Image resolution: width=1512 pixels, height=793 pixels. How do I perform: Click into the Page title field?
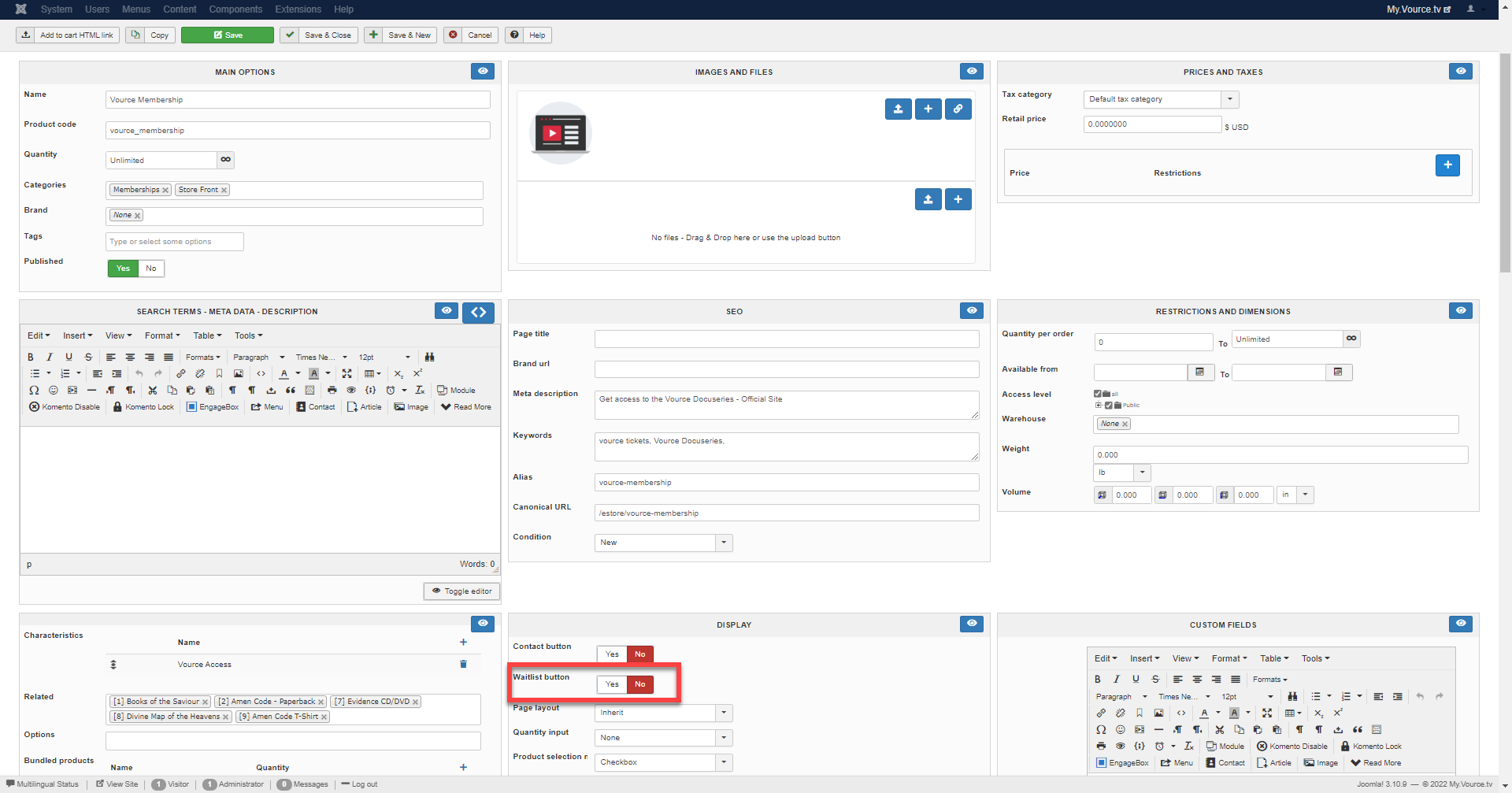[x=786, y=339]
